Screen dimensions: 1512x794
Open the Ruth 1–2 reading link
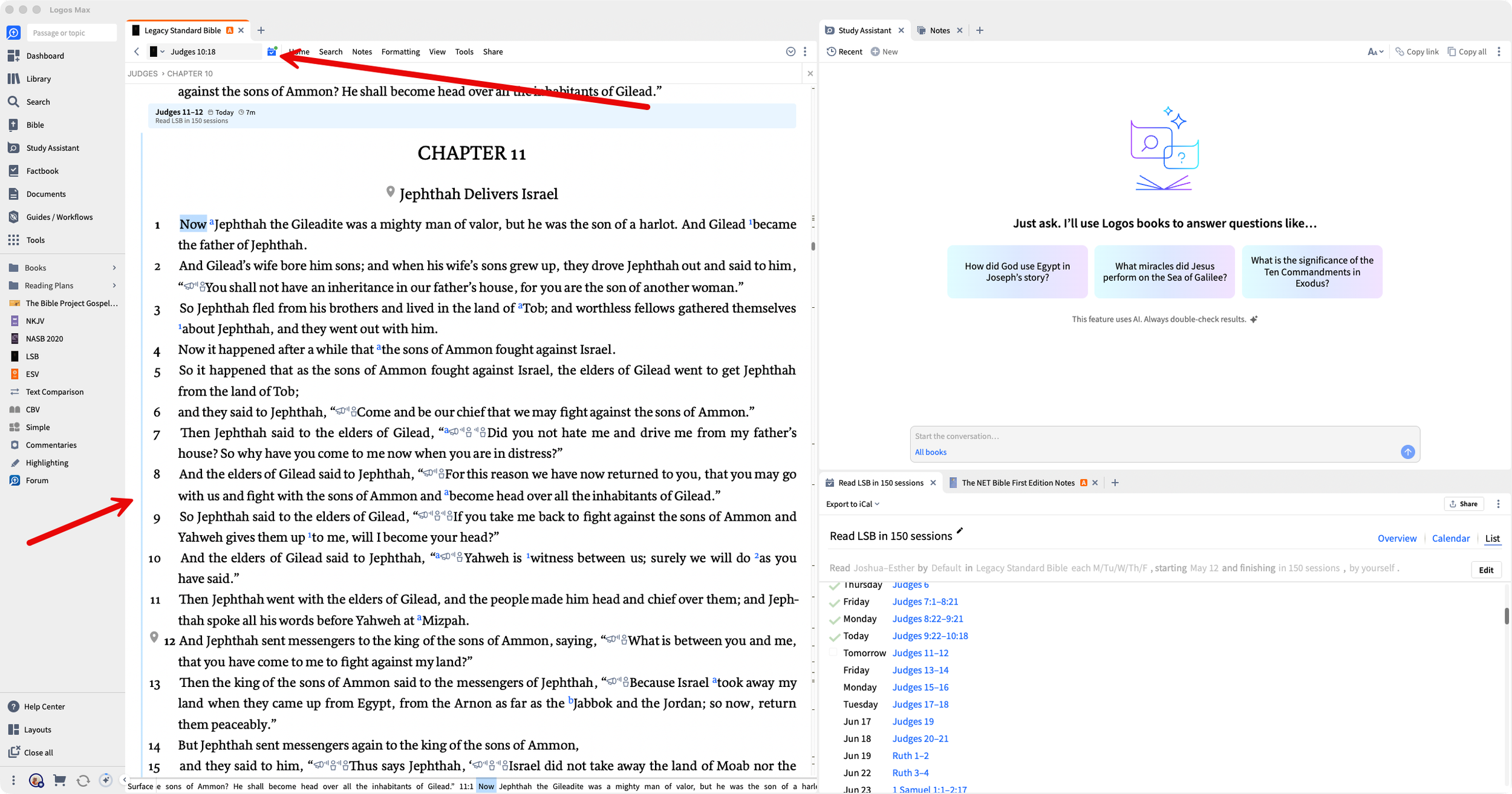910,756
